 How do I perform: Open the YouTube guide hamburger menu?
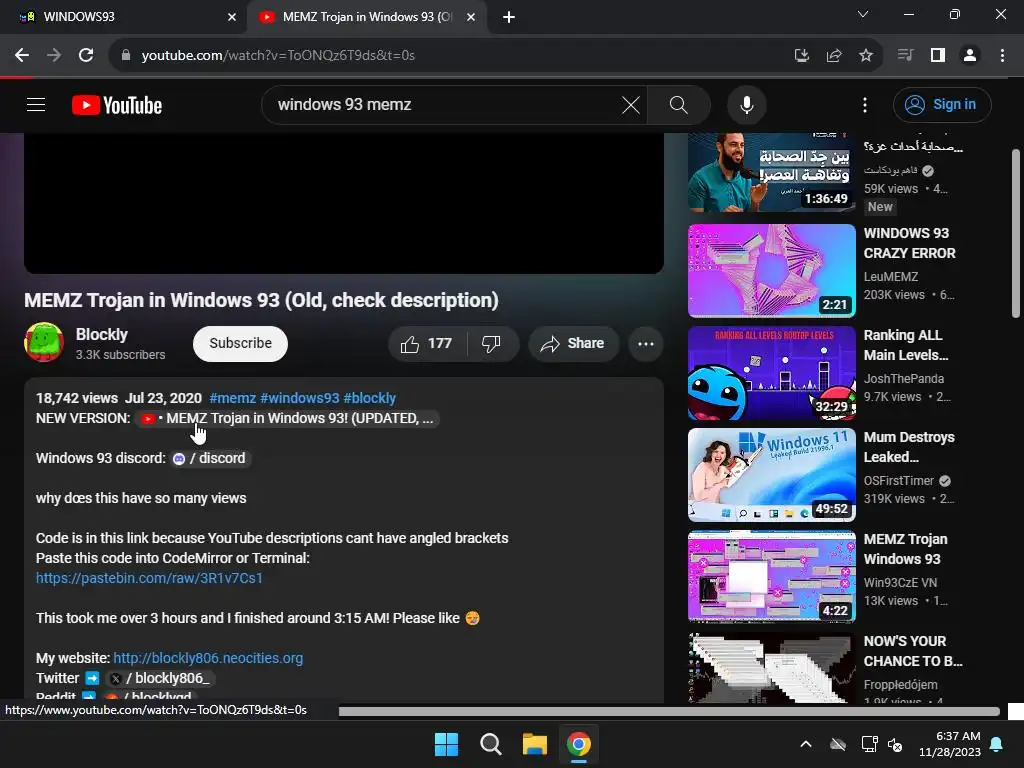click(36, 104)
